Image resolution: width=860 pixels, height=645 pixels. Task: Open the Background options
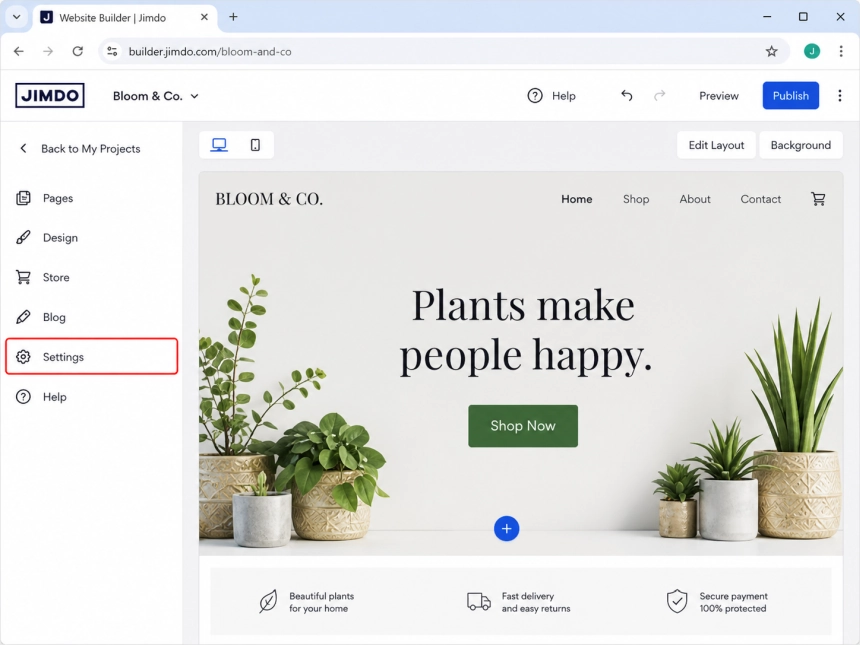coord(800,145)
